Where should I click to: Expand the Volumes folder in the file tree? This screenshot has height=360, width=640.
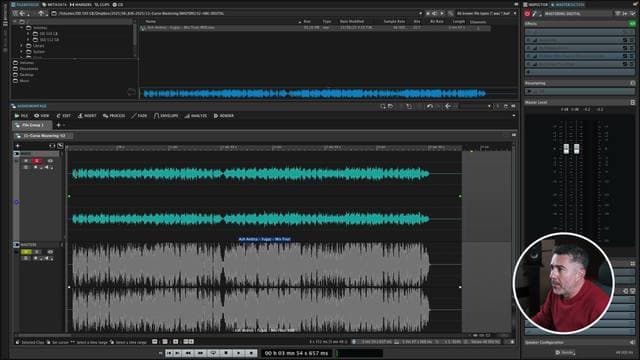[22, 28]
